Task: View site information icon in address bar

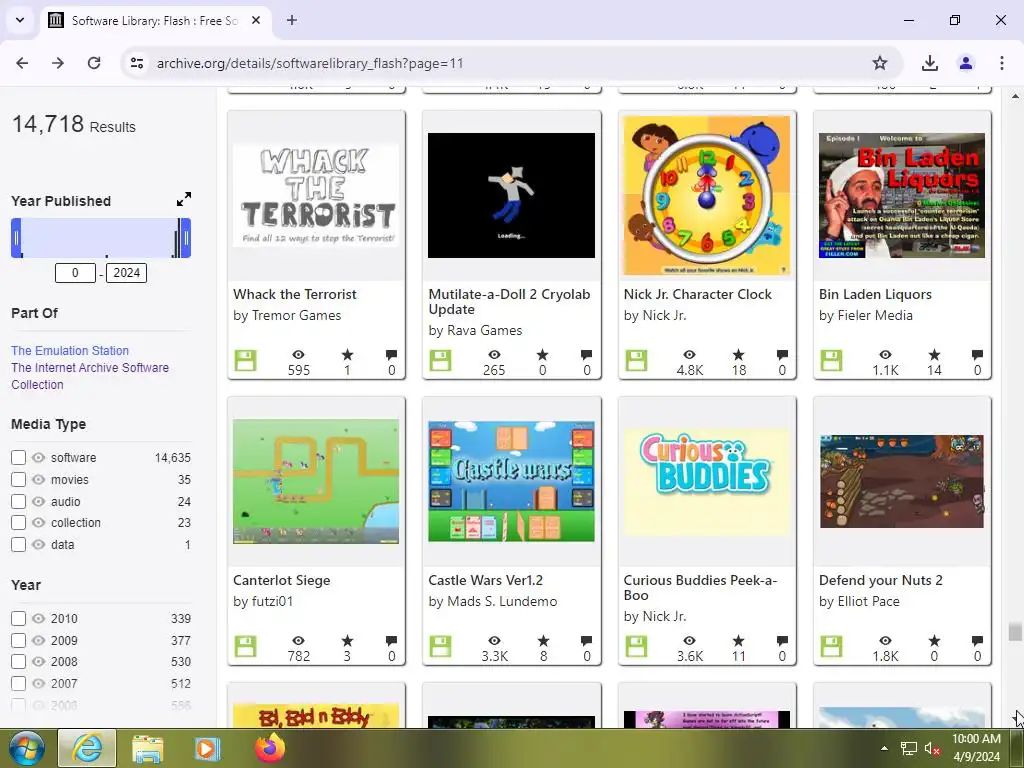Action: (137, 63)
